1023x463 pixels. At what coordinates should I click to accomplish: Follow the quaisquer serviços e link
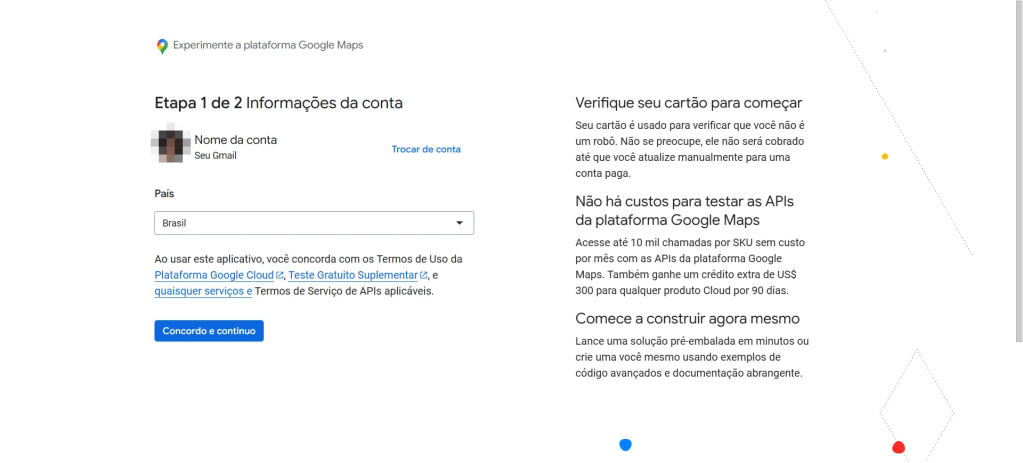click(203, 291)
